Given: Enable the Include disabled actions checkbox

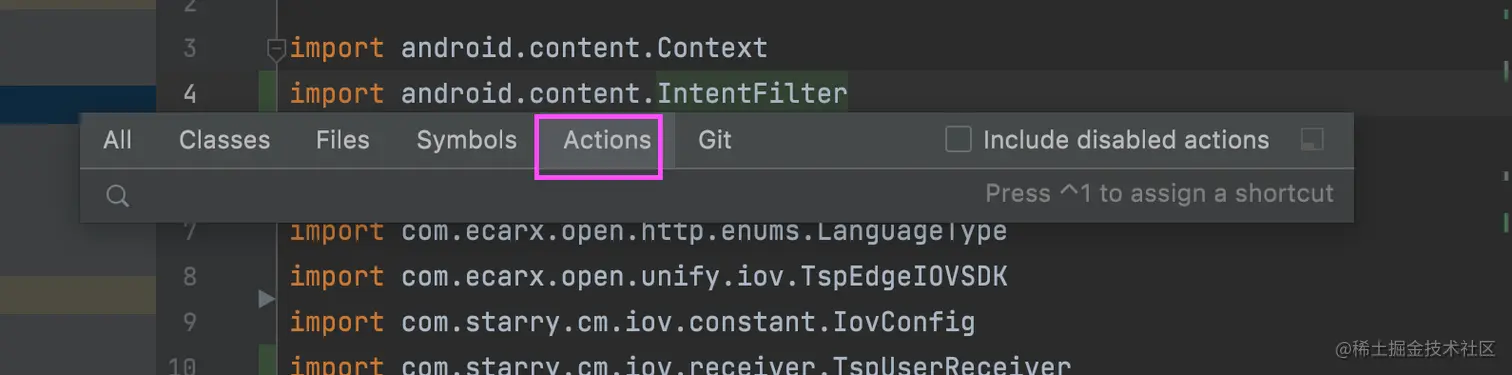Looking at the screenshot, I should [958, 140].
